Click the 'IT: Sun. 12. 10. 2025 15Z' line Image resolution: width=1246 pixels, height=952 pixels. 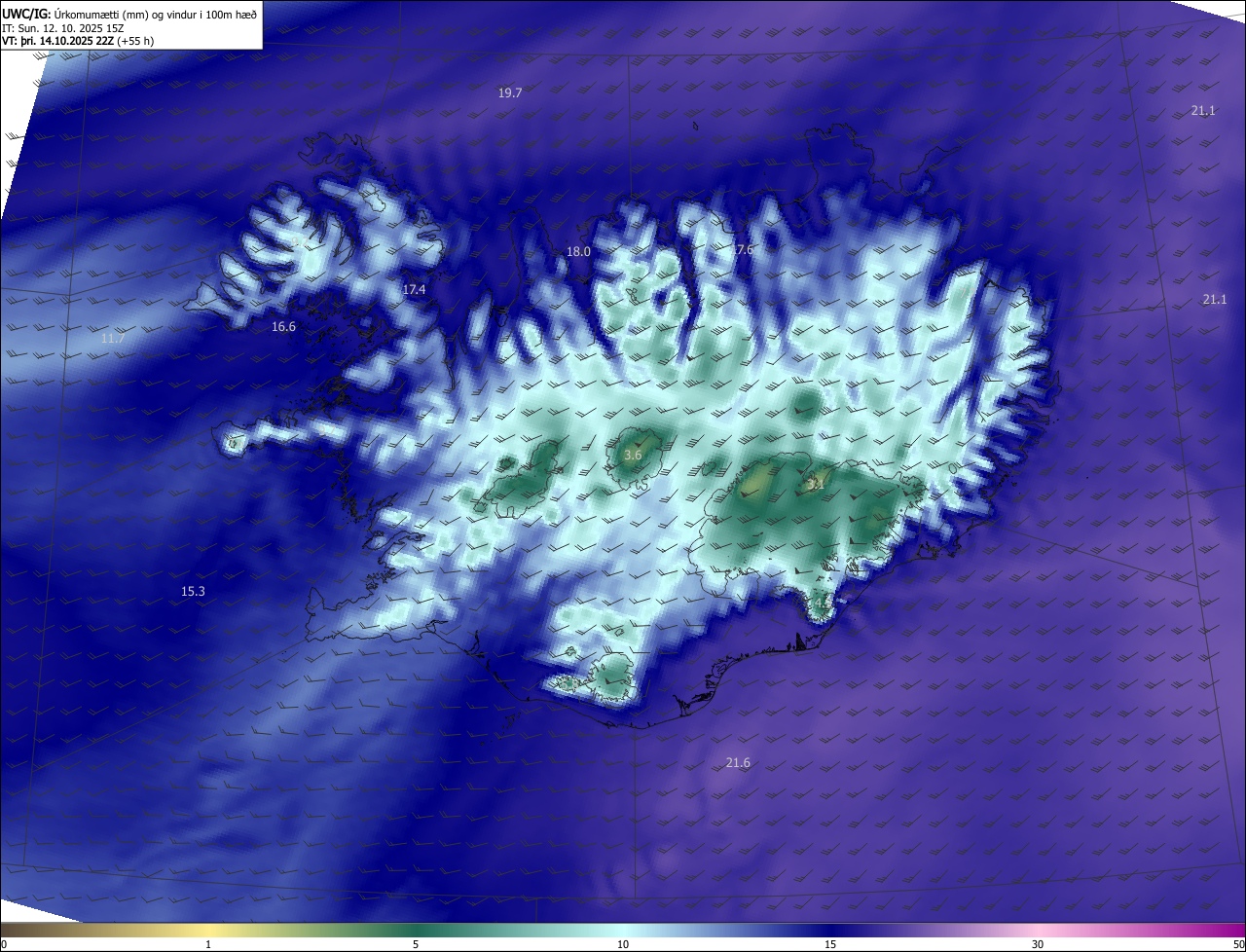pyautogui.click(x=63, y=28)
